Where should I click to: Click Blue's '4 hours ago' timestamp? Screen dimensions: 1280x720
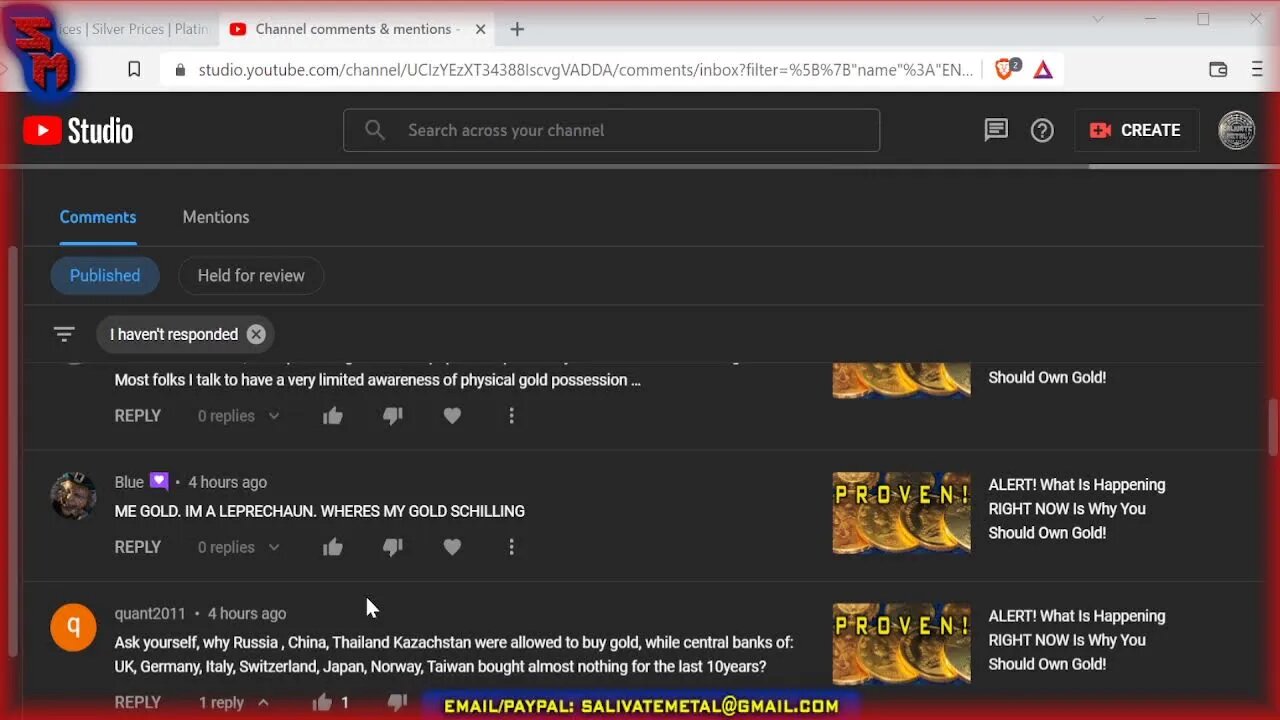pos(227,482)
